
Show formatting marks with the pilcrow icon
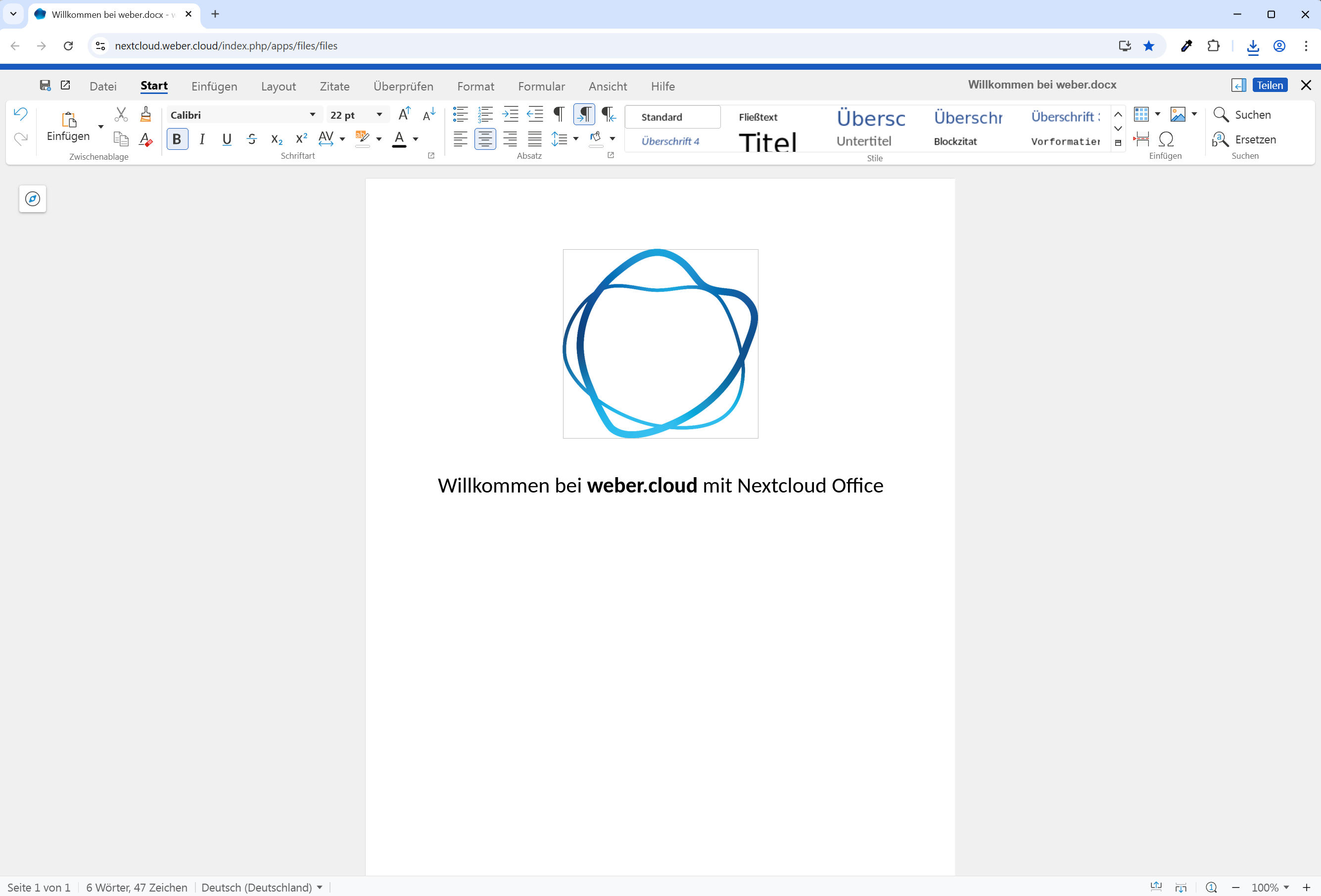click(x=558, y=114)
